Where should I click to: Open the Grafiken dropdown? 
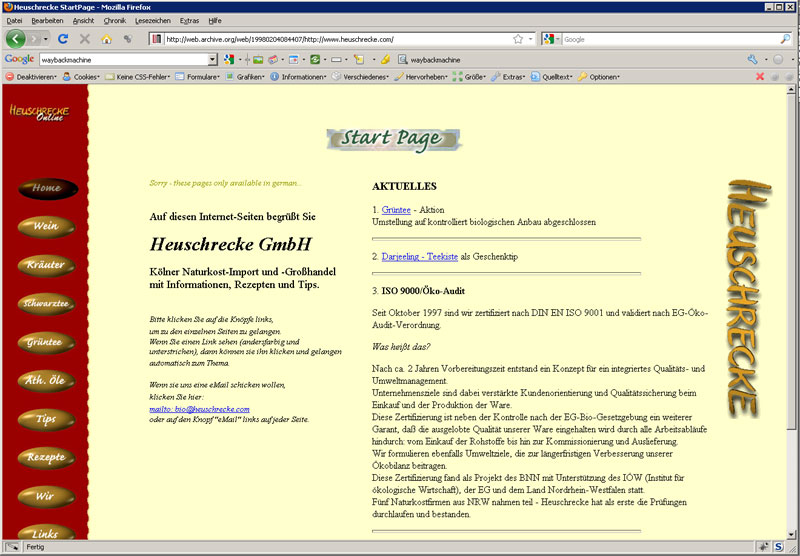click(245, 77)
